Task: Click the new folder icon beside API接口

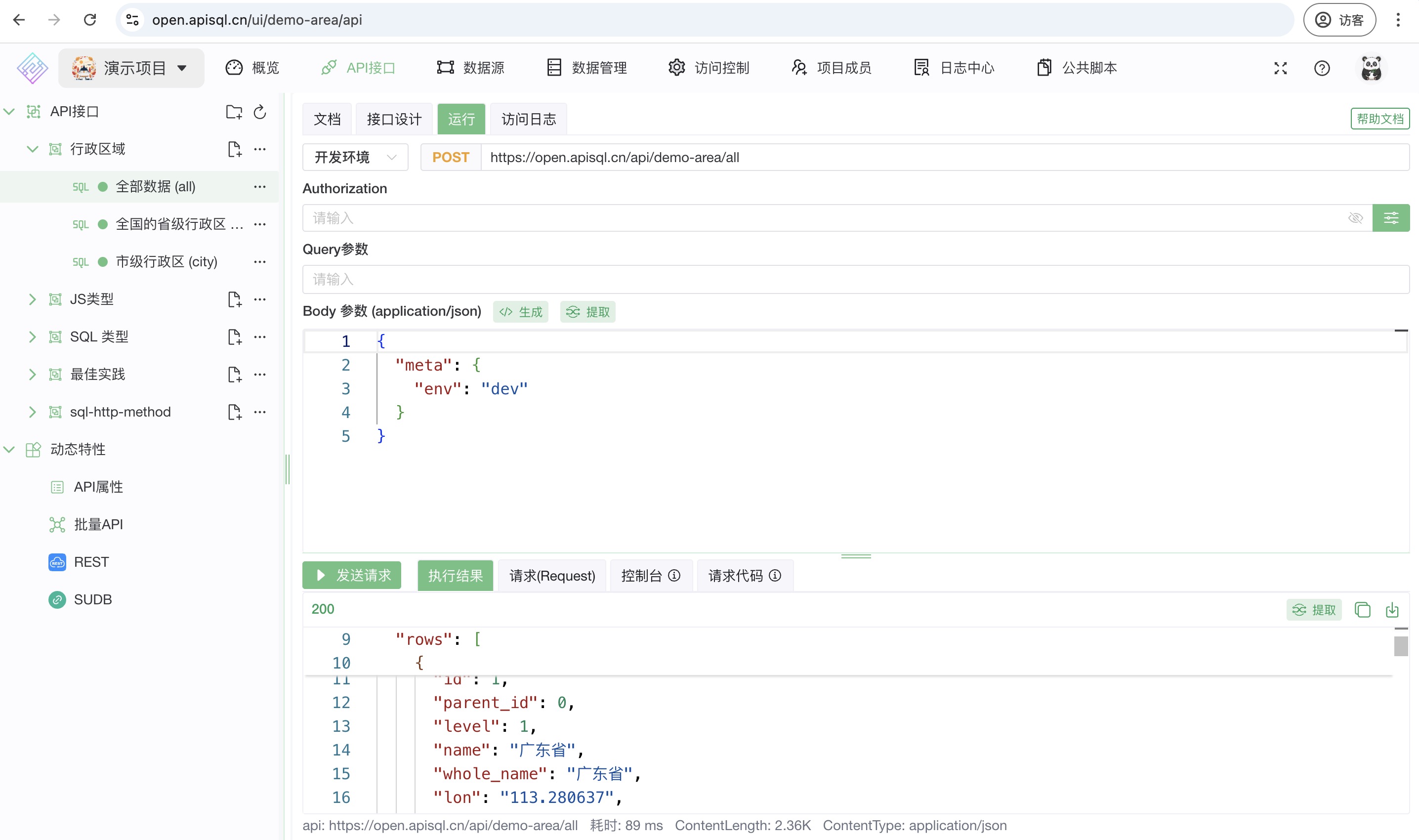Action: click(234, 112)
